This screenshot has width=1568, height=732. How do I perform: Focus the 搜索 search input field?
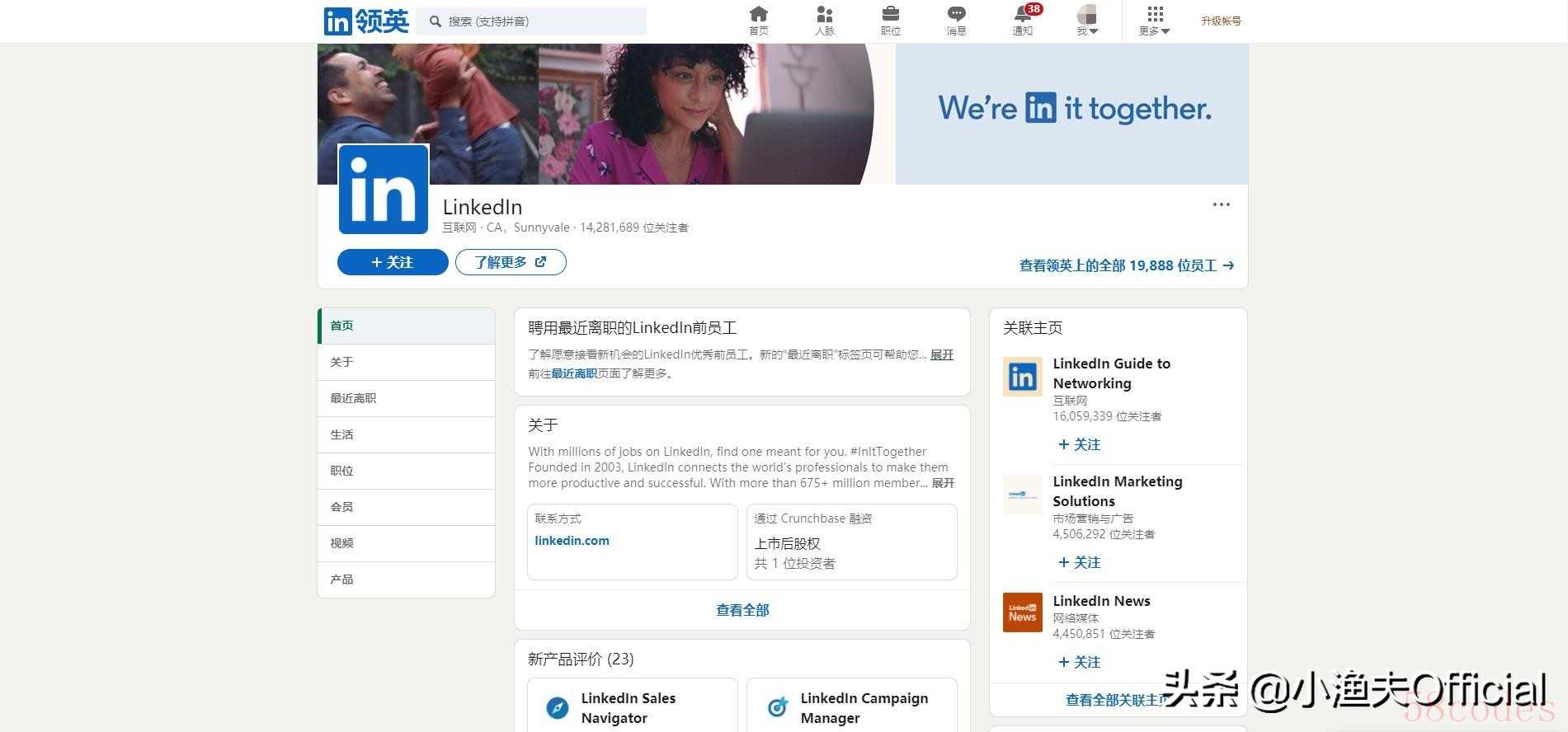pos(531,21)
